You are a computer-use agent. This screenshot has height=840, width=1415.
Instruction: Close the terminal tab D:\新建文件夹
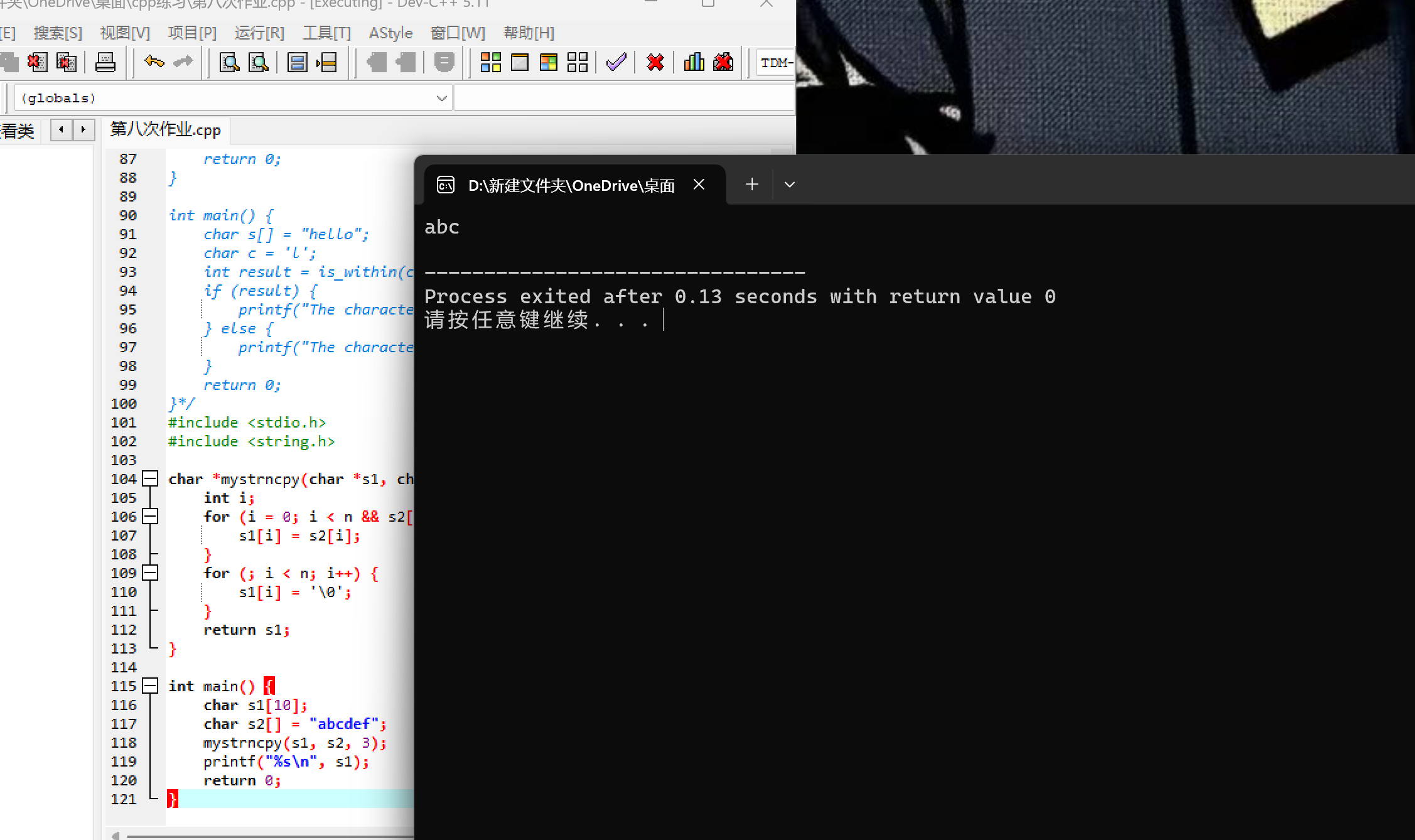[x=699, y=185]
